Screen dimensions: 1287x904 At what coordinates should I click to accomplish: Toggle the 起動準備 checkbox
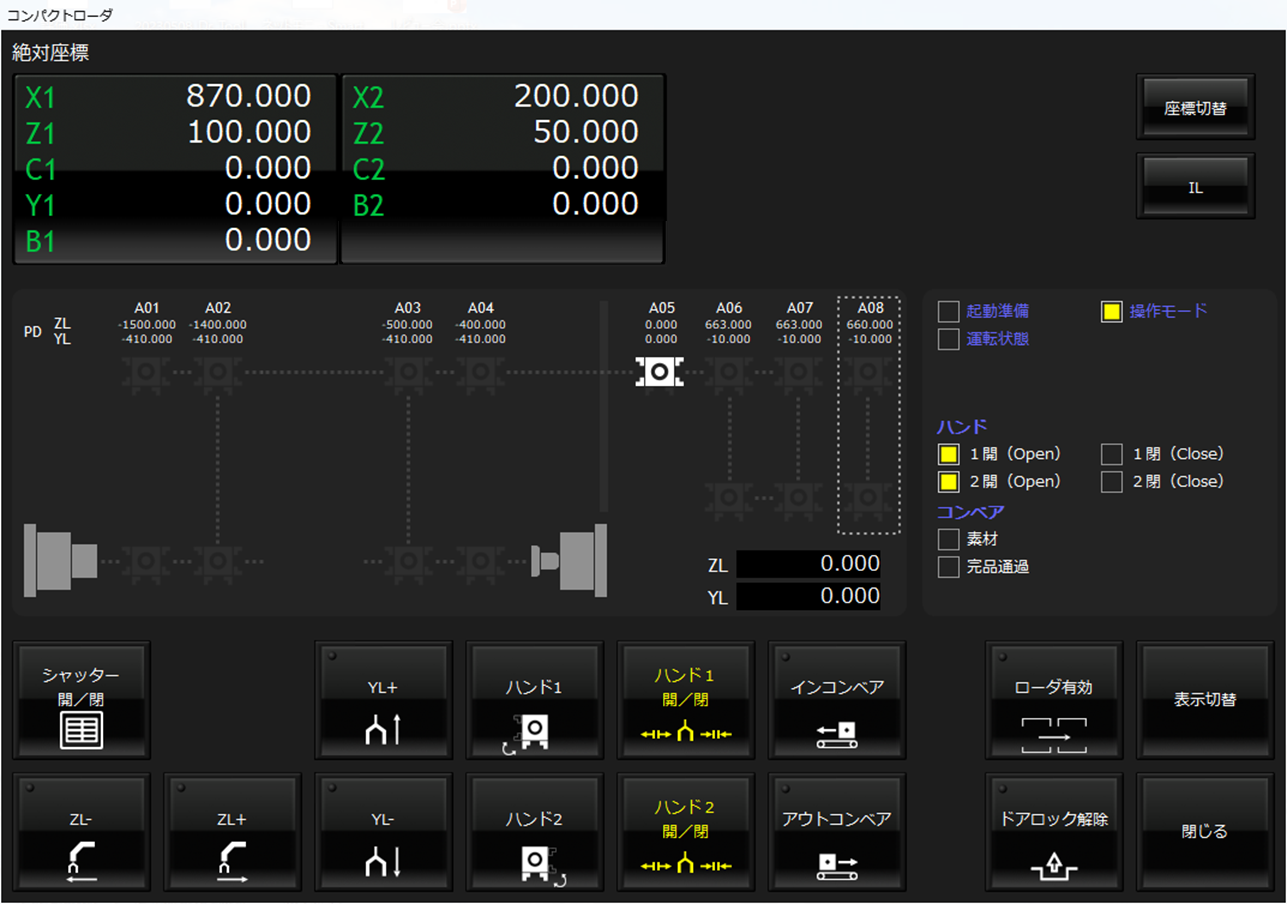[948, 311]
